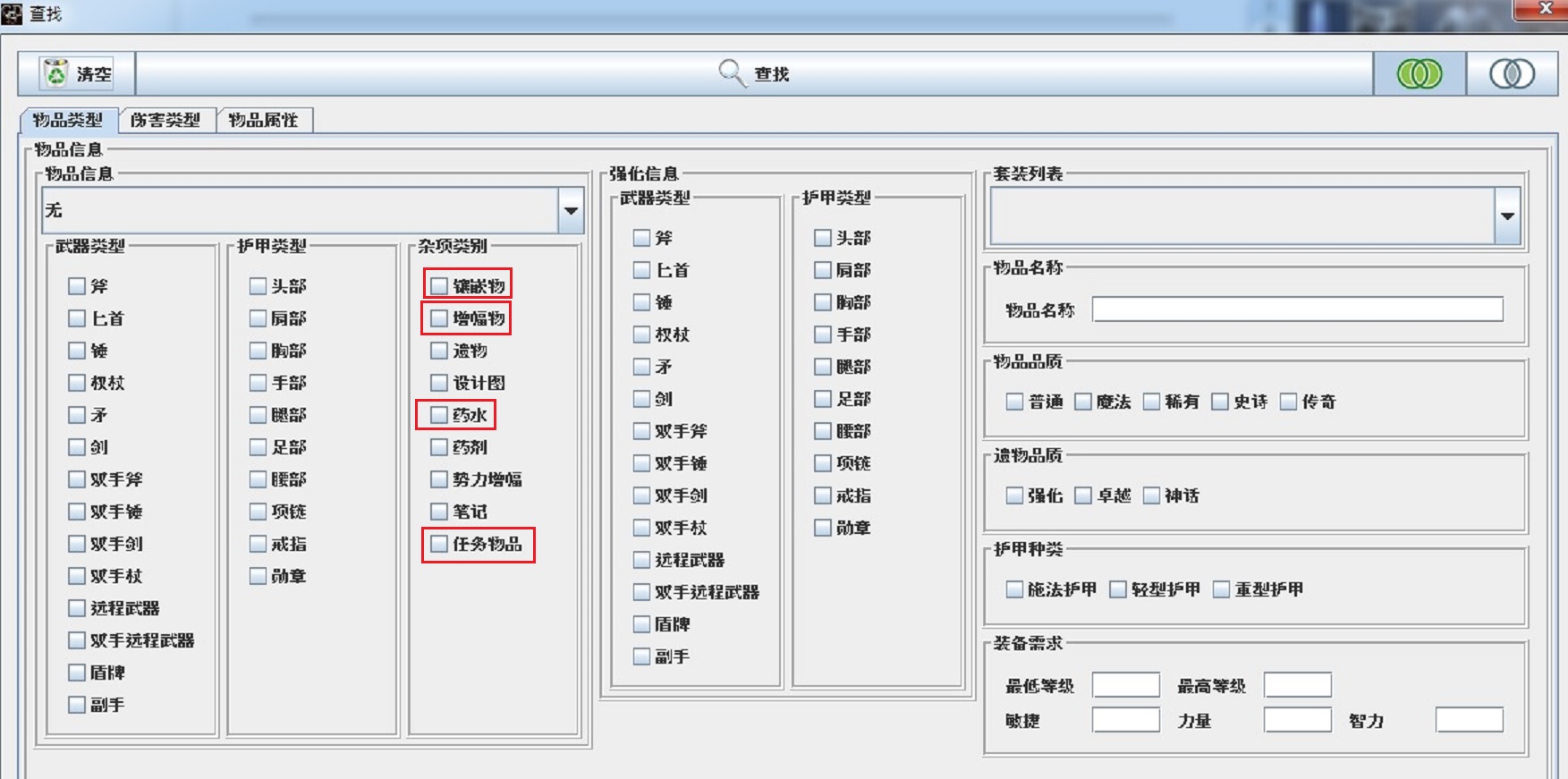The height and width of the screenshot is (779, 1568).
Task: Focus the 力量 requirement field
Action: point(1298,720)
